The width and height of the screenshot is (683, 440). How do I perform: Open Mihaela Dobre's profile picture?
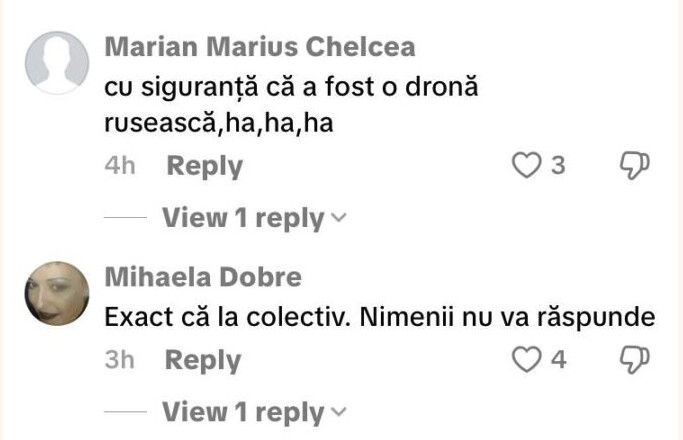click(56, 292)
